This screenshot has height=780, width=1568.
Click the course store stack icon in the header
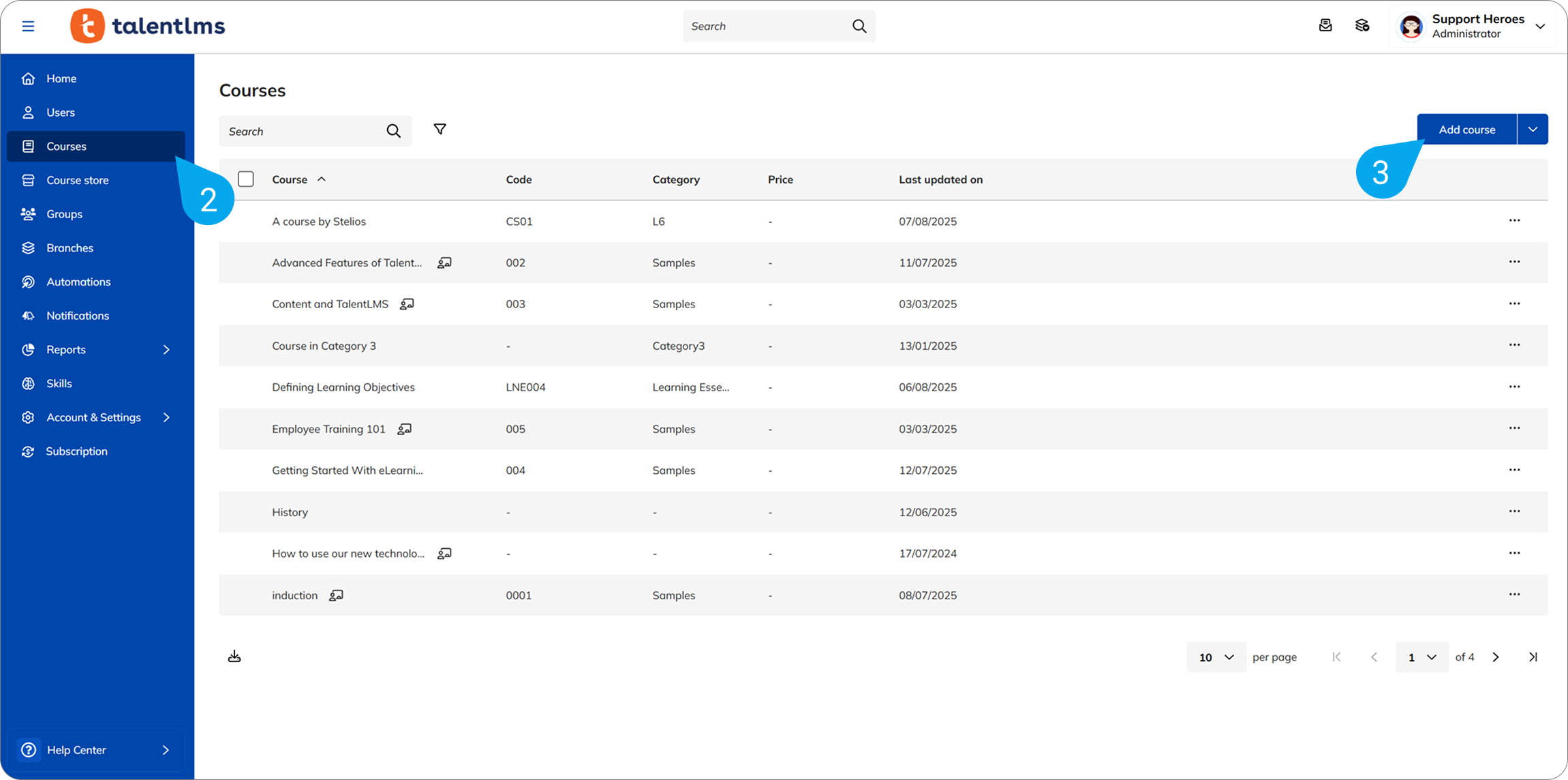coord(1362,26)
